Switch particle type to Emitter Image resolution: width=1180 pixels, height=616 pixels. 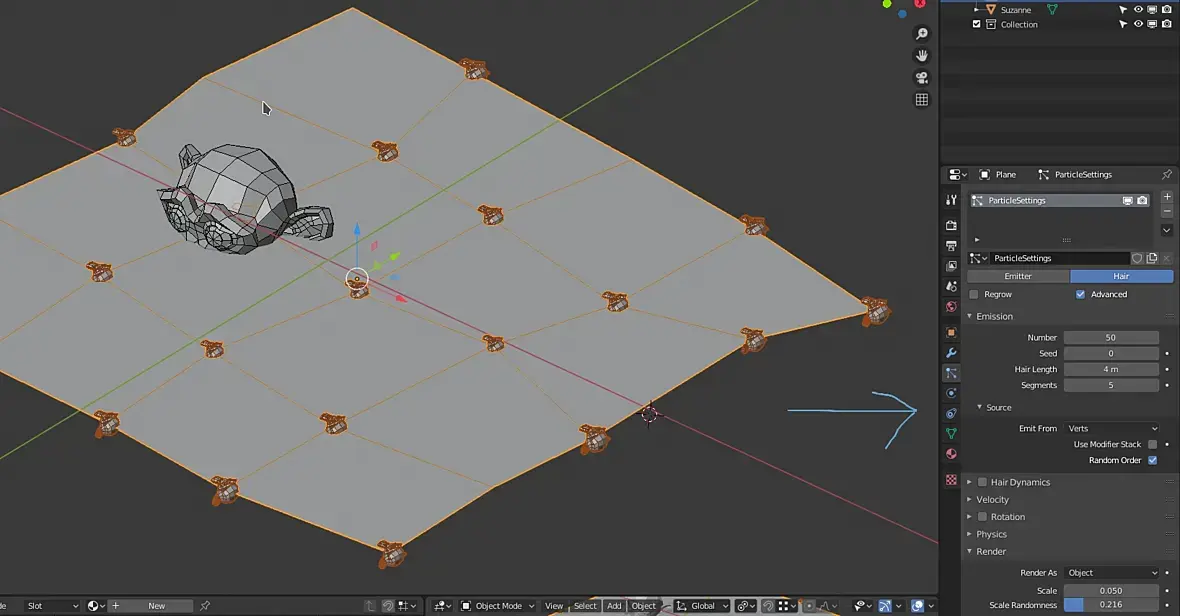pyautogui.click(x=1017, y=276)
